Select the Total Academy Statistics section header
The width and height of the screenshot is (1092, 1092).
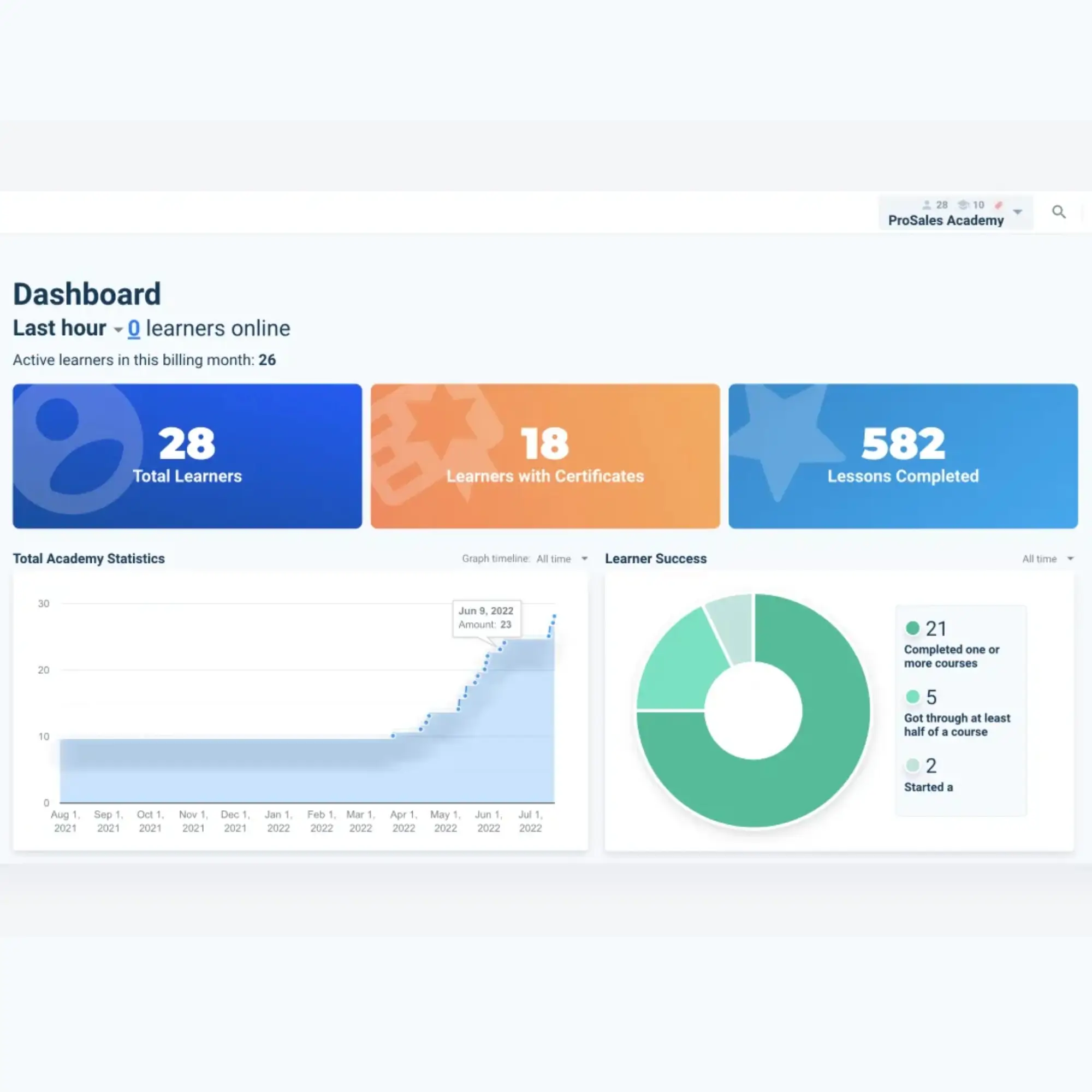click(x=89, y=559)
